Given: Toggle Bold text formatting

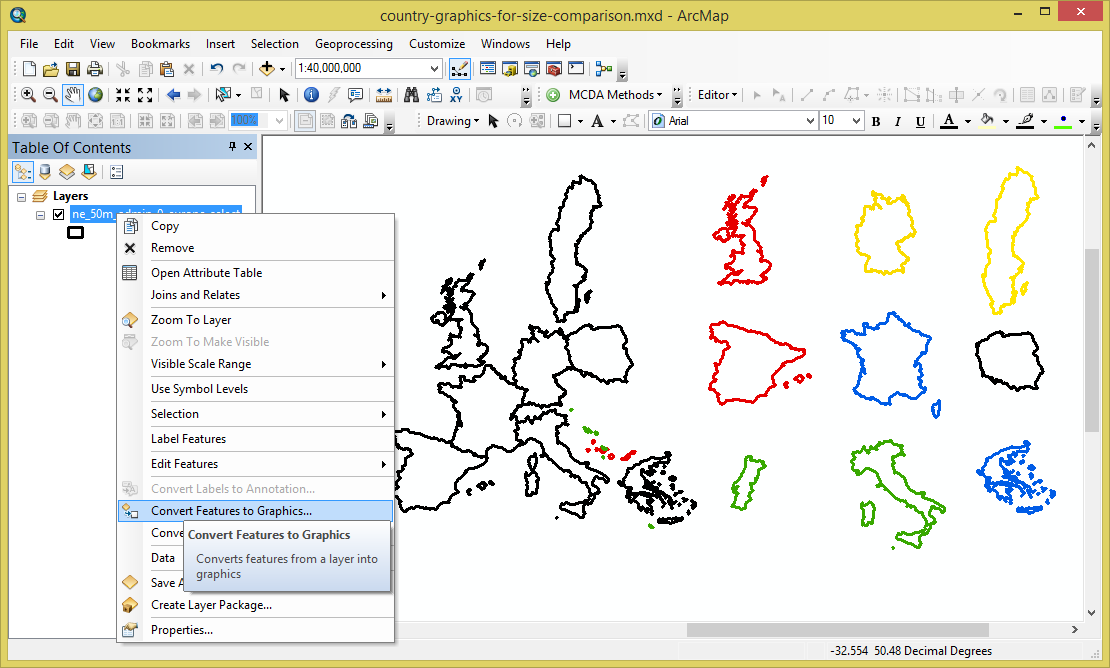Looking at the screenshot, I should 875,121.
